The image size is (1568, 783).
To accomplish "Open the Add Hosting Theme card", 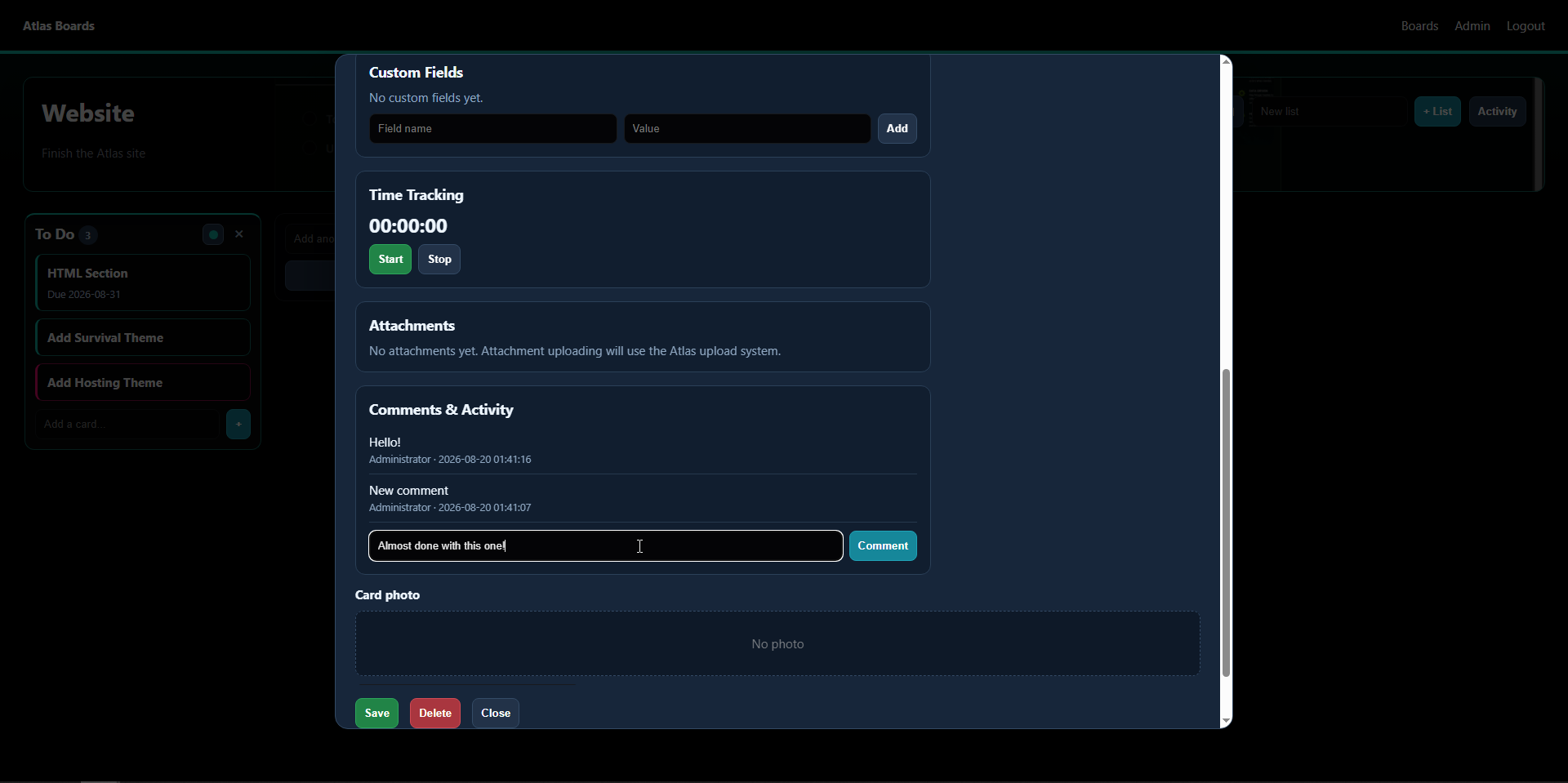I will click(x=143, y=382).
